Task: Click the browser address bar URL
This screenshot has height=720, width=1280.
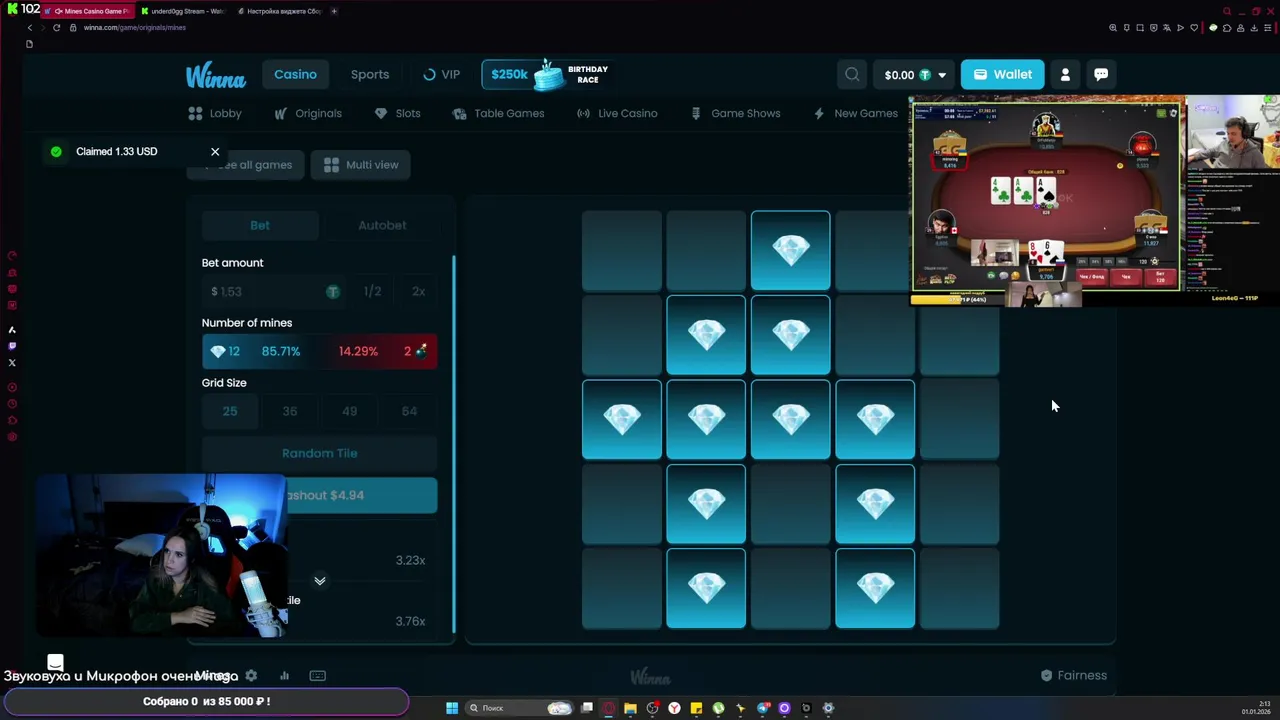Action: click(x=135, y=28)
